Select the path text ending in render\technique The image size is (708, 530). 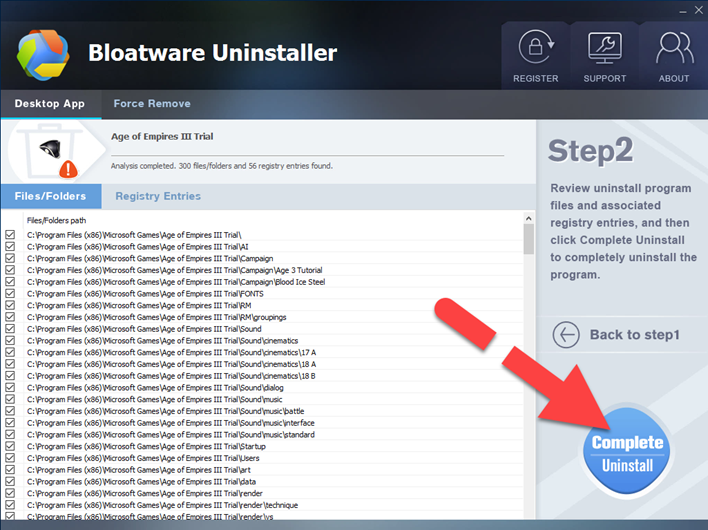[163, 505]
